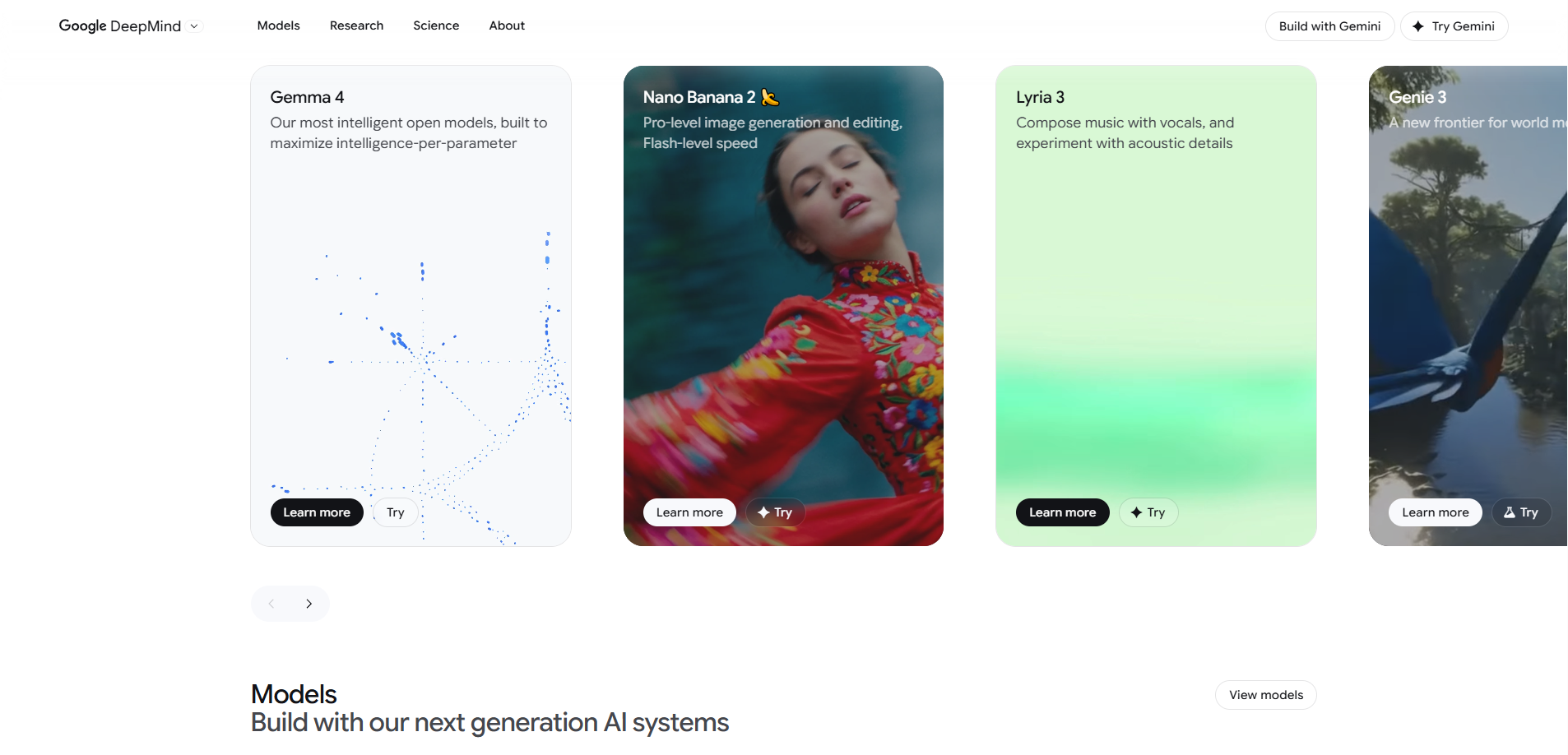Open Learn more on Genie 3 card

pos(1436,512)
